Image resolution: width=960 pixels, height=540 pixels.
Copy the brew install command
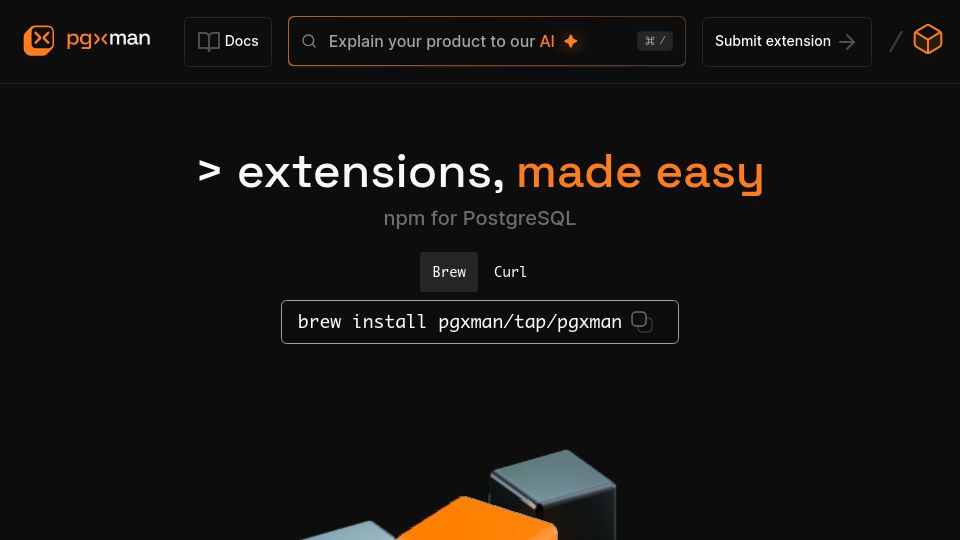642,321
